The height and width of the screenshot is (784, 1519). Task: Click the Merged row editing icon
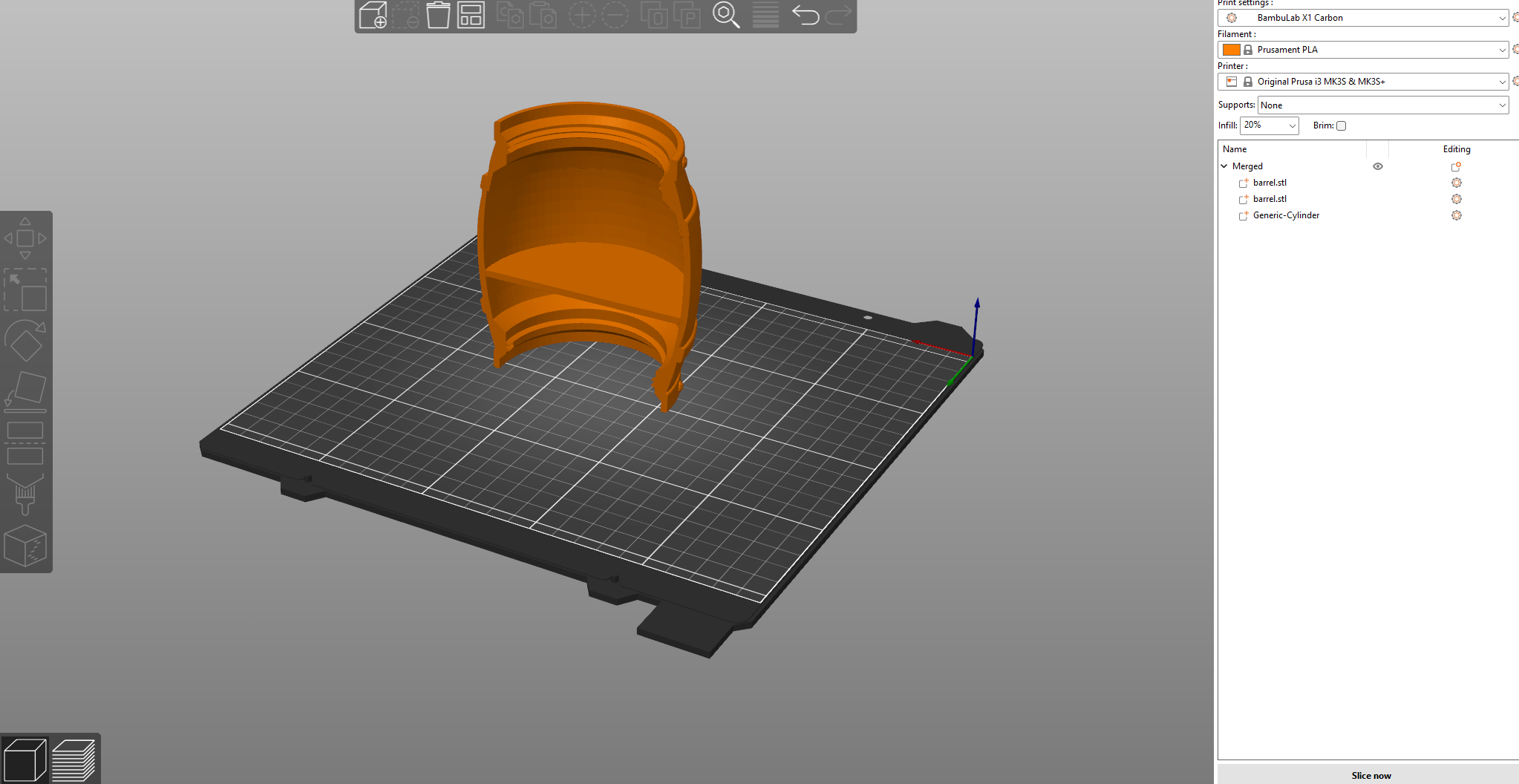tap(1456, 166)
